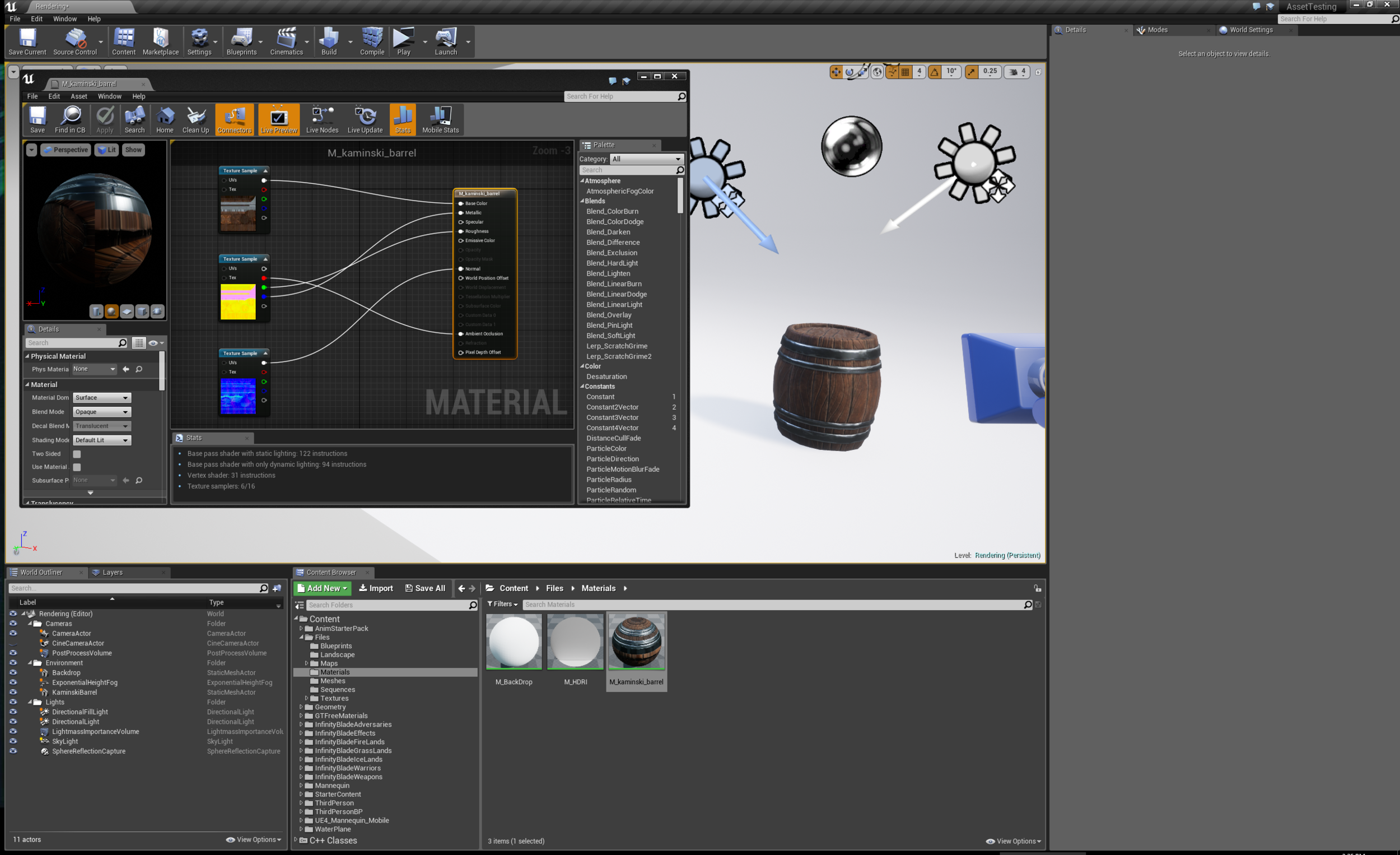The image size is (1400, 855).
Task: Open Source Control toolbar button
Action: pos(75,41)
